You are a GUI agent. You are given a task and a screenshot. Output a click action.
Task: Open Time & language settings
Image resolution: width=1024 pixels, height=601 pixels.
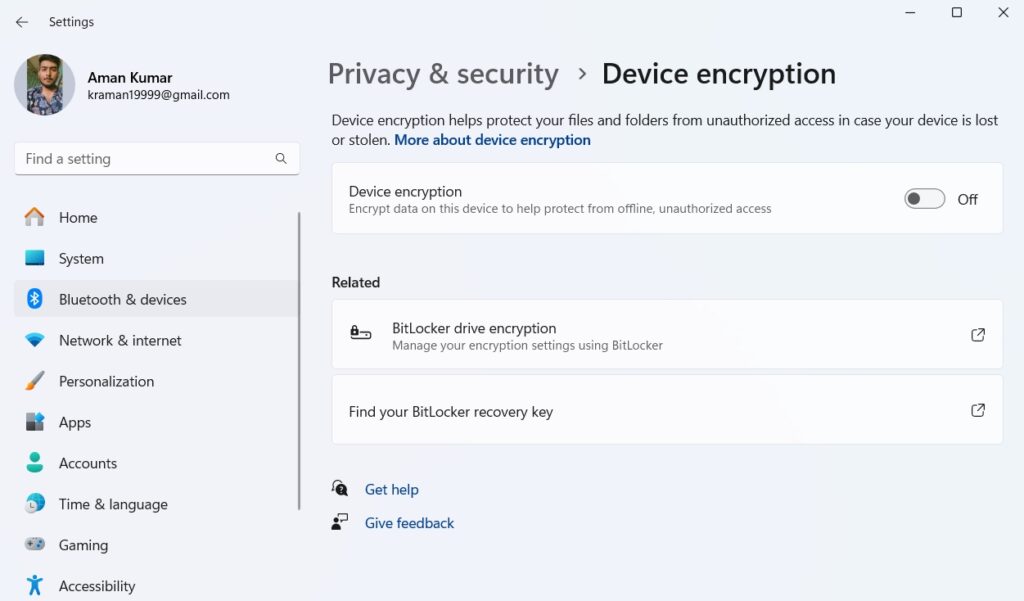(x=157, y=504)
